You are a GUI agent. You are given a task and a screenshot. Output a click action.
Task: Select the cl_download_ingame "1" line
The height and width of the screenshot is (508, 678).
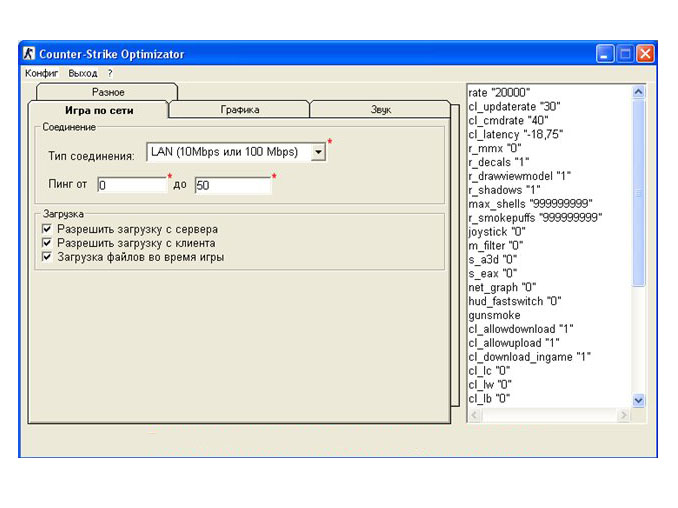pos(530,357)
